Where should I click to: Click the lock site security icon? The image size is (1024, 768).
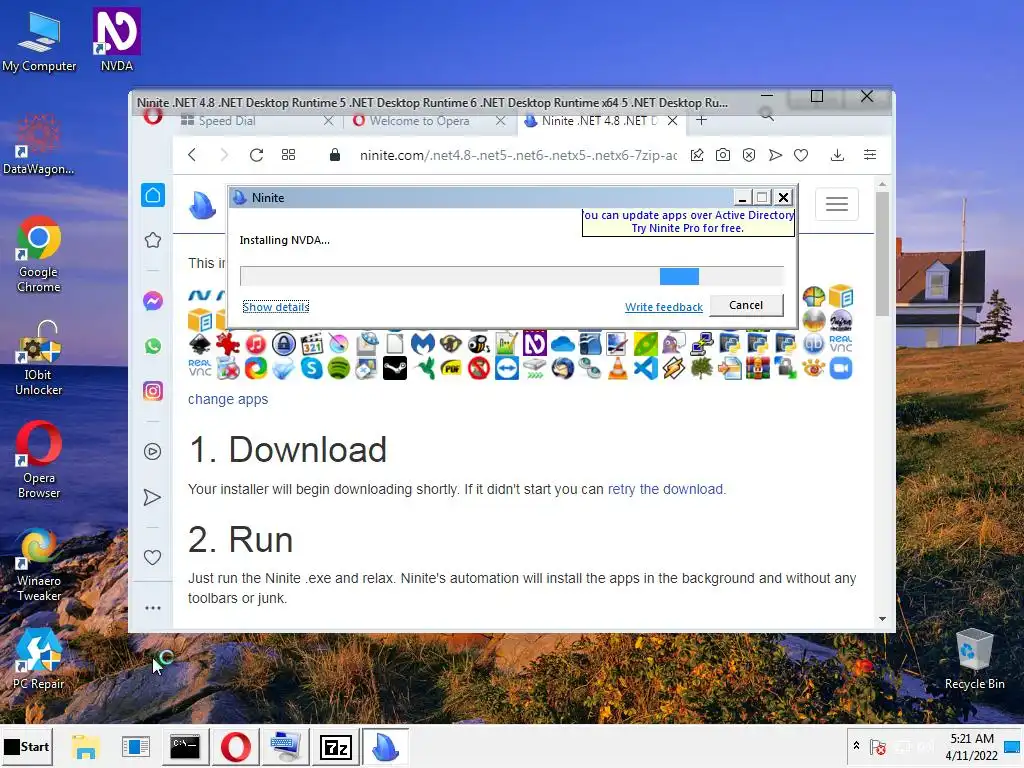click(335, 155)
